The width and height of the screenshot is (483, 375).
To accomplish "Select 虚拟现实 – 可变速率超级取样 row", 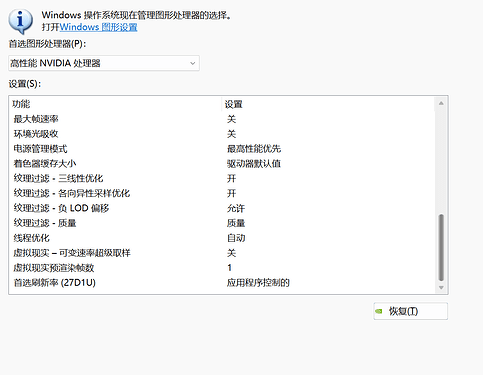I will coord(222,253).
